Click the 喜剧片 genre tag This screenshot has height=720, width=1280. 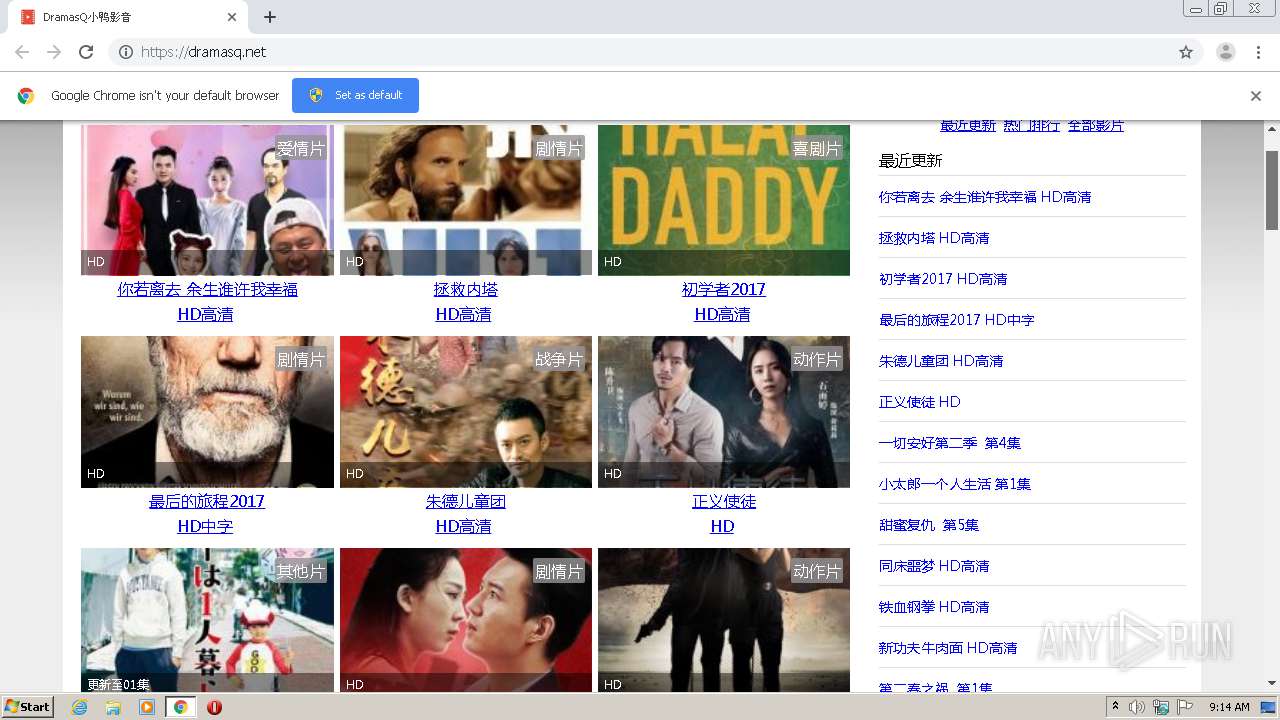817,148
